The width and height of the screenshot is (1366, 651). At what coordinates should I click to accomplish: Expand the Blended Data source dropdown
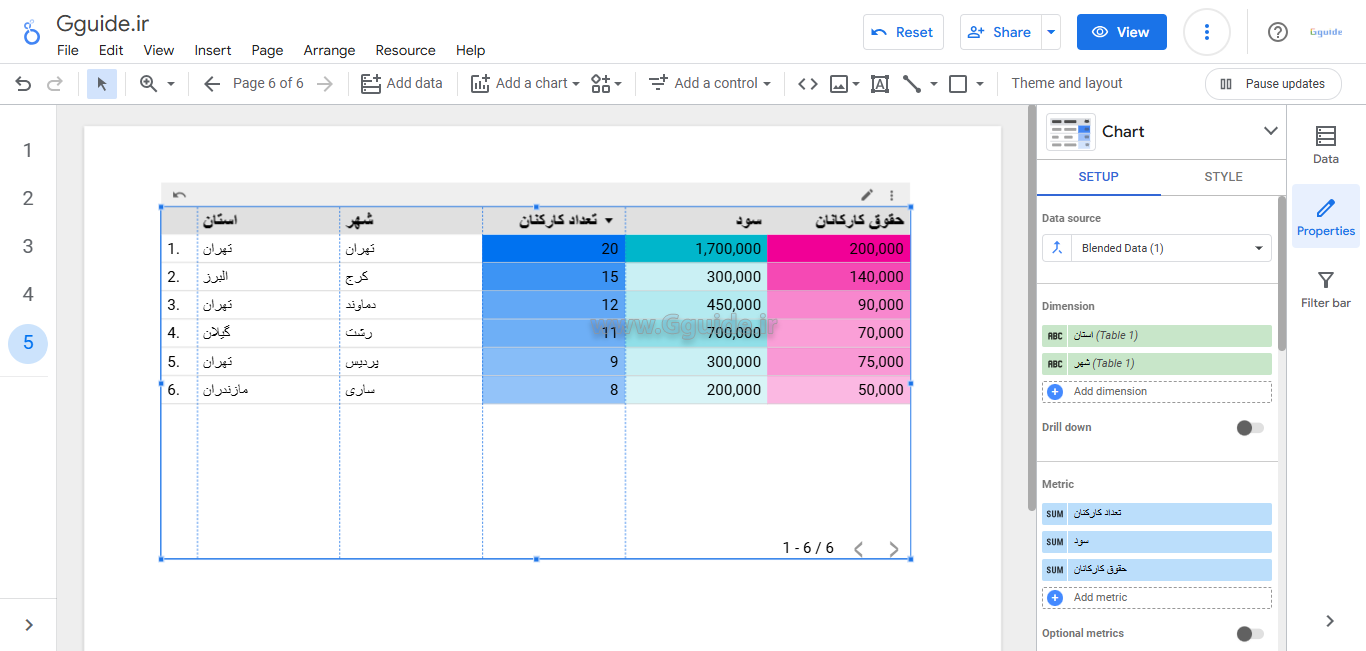coord(1257,248)
